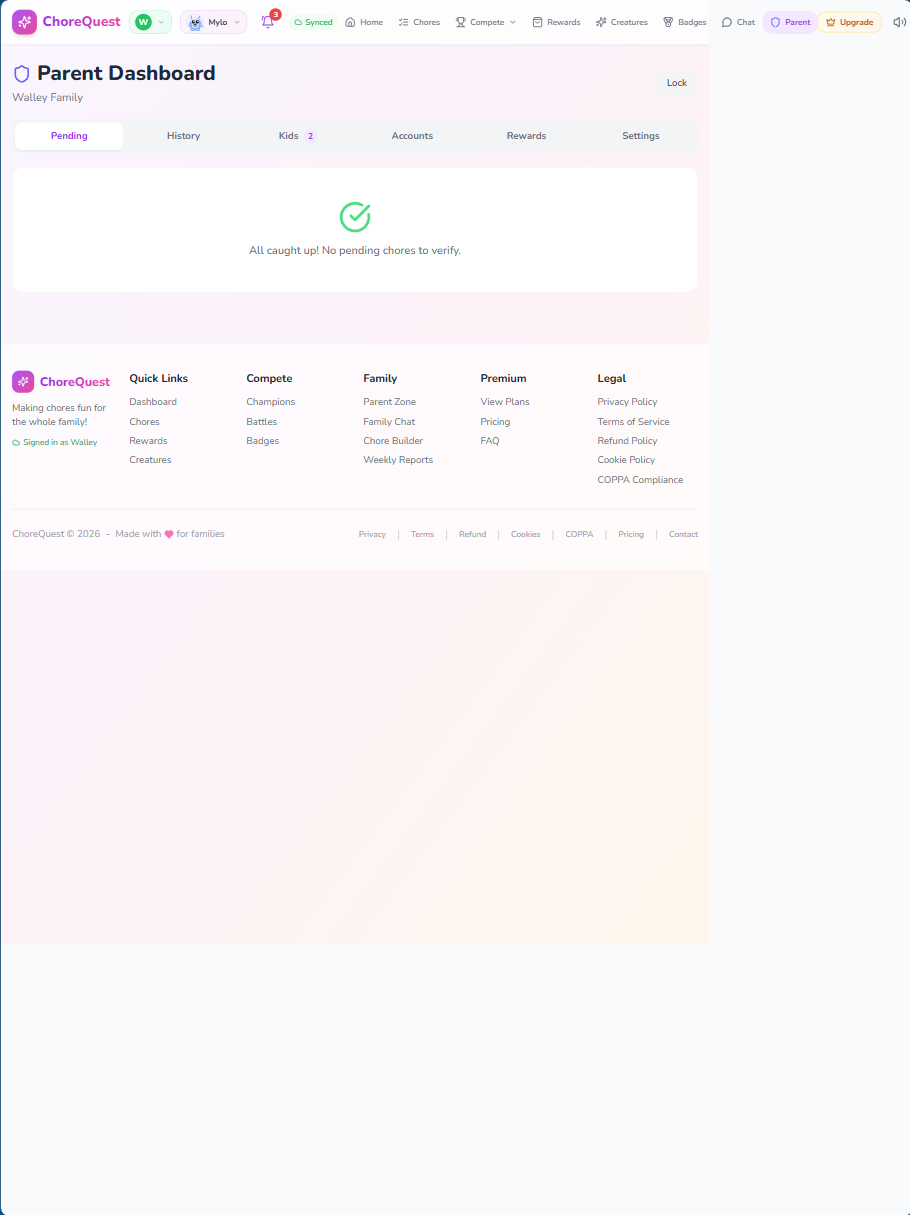This screenshot has width=910, height=1215.
Task: Open the Chat bubble
Action: click(x=737, y=21)
